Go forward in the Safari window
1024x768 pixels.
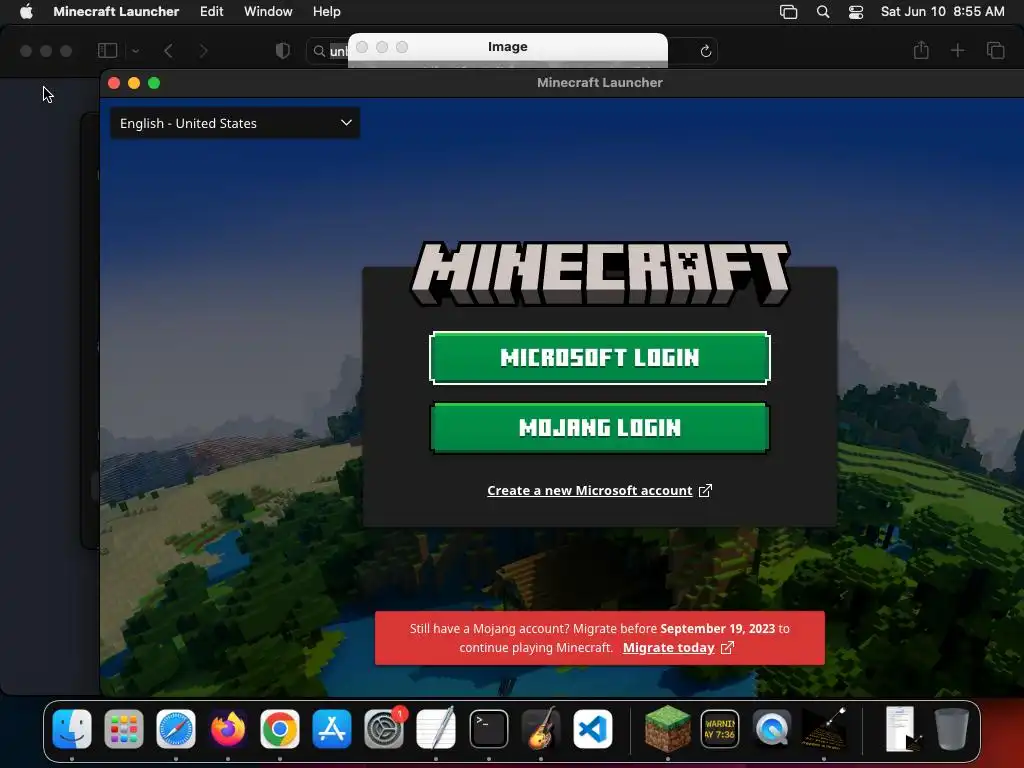(203, 50)
